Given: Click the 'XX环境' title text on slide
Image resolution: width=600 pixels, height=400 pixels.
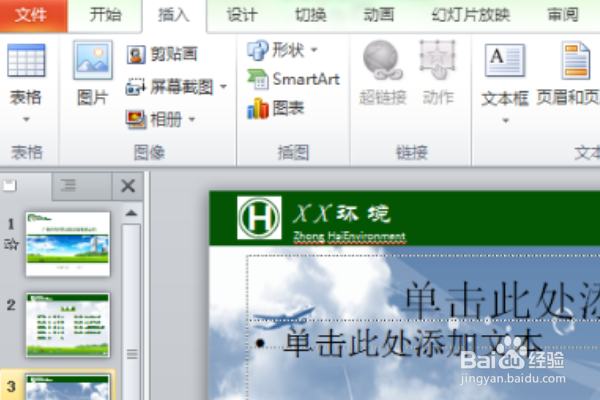Looking at the screenshot, I should click(x=342, y=213).
